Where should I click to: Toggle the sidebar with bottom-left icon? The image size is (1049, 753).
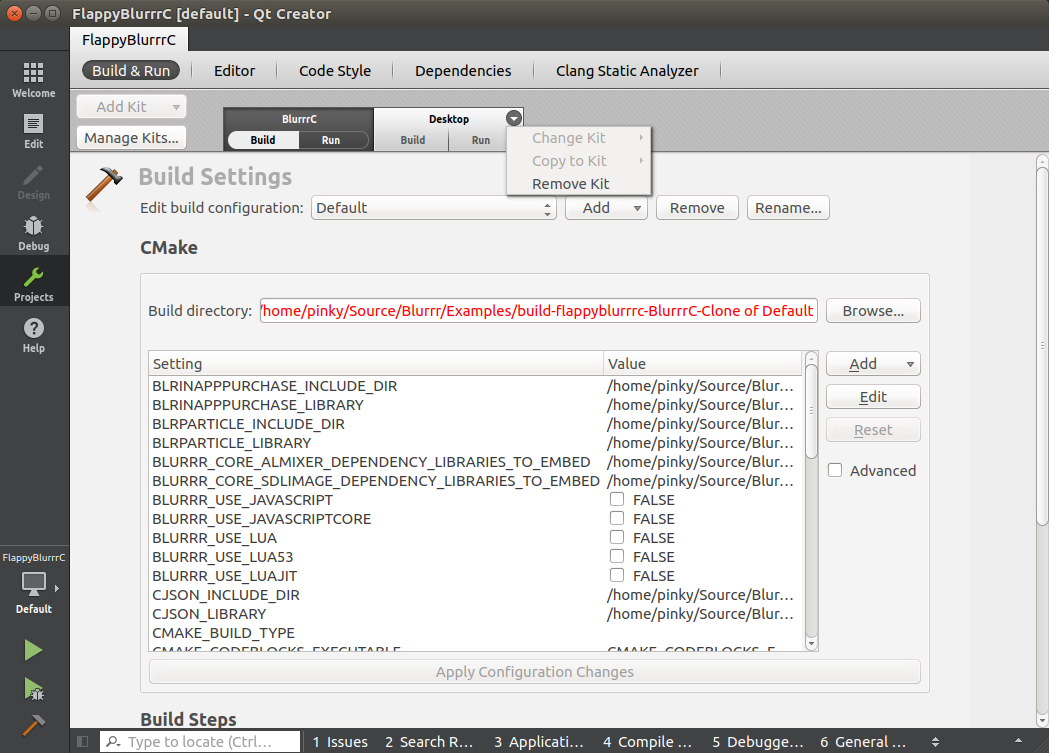coord(83,742)
